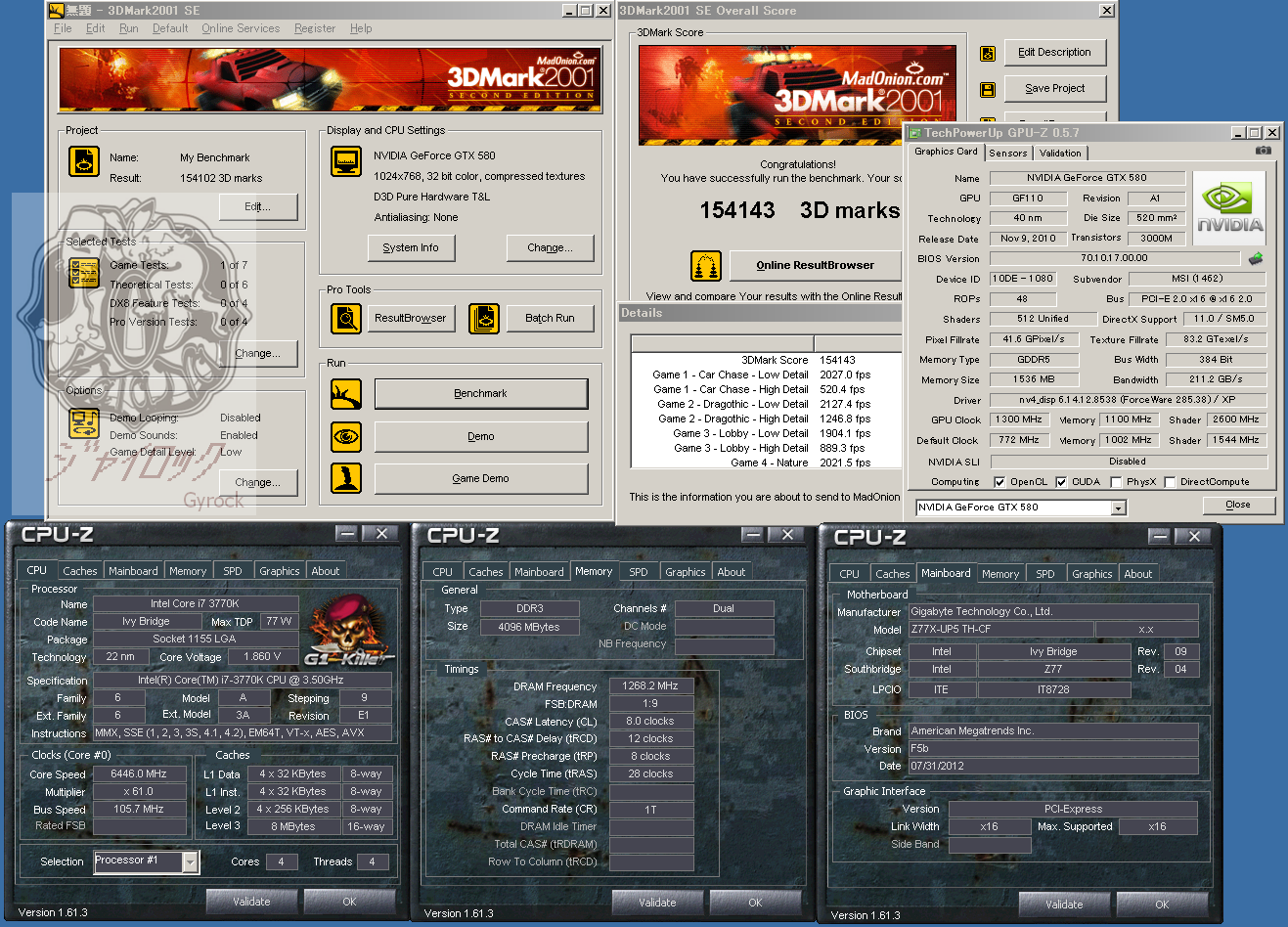This screenshot has height=927, width=1288.
Task: Open the Processor #1 selection dropdown in CPU-Z
Action: (191, 861)
